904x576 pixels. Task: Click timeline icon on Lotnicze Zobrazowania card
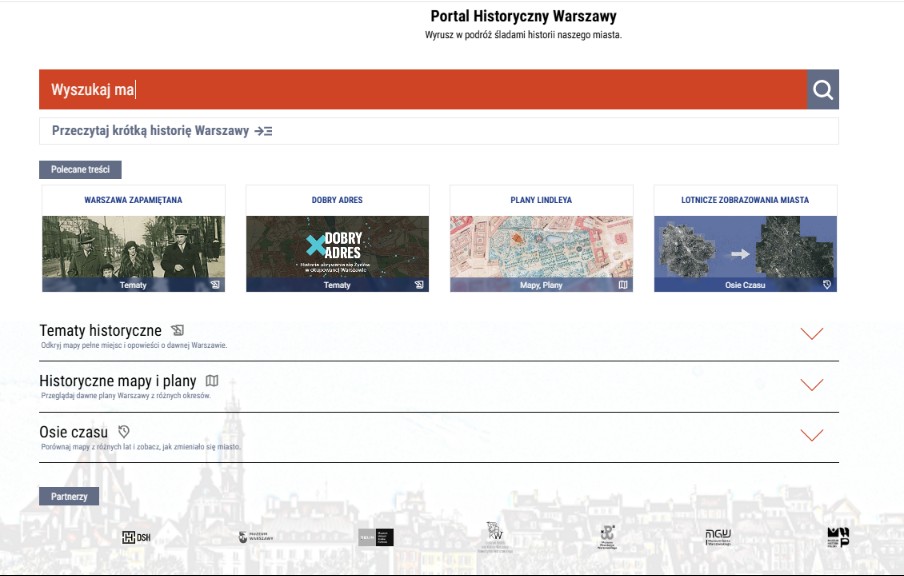[x=827, y=285]
